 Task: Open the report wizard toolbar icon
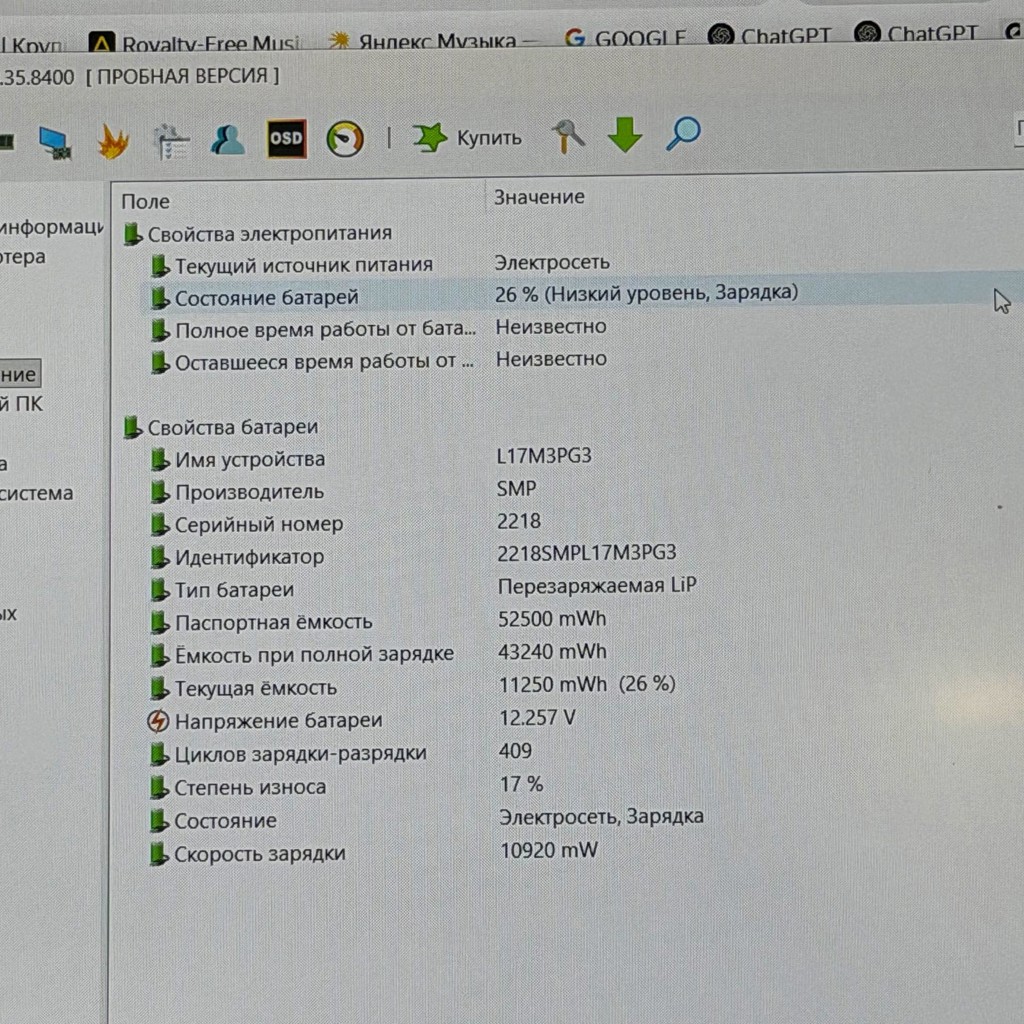tap(170, 141)
